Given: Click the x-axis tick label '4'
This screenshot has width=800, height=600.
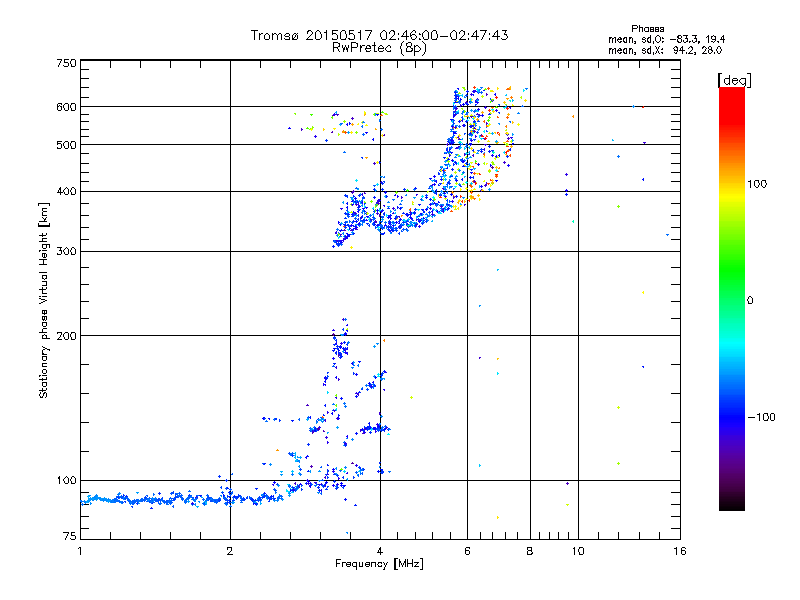Looking at the screenshot, I should (x=380, y=551).
